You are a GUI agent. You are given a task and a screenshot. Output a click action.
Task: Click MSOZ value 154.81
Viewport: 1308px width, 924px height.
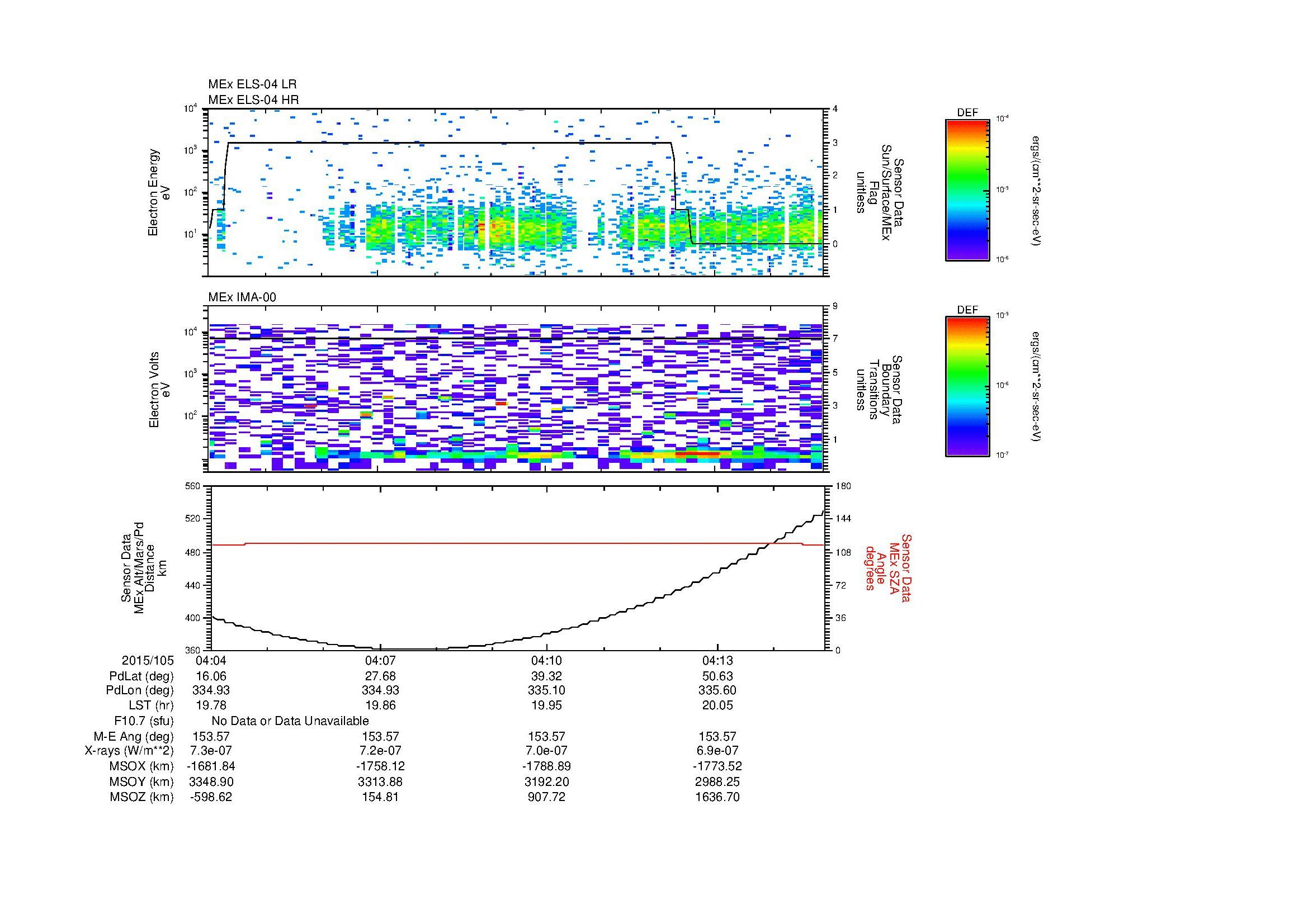click(x=380, y=797)
